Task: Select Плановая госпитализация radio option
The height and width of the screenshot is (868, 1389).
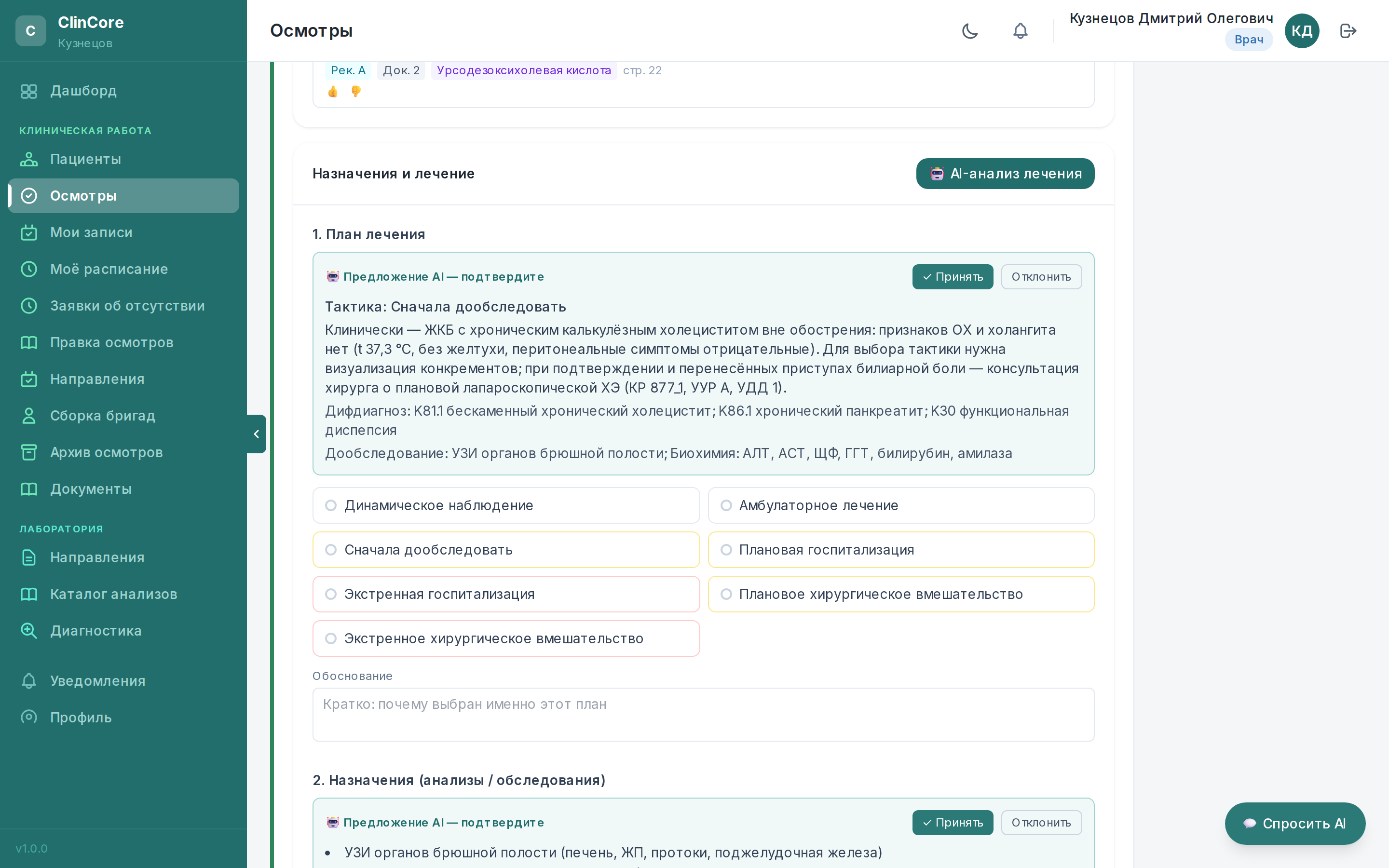Action: [x=901, y=550]
